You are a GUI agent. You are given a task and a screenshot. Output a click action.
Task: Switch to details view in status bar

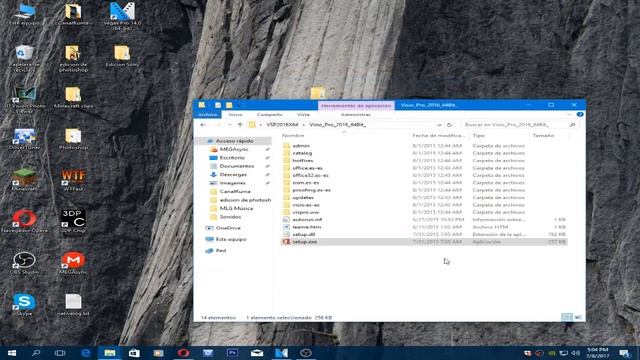[567, 317]
